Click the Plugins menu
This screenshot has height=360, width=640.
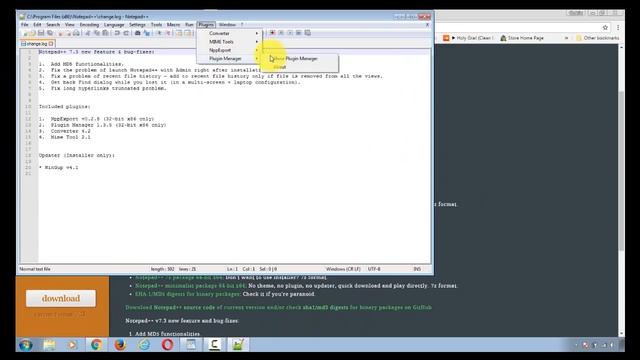tap(206, 24)
